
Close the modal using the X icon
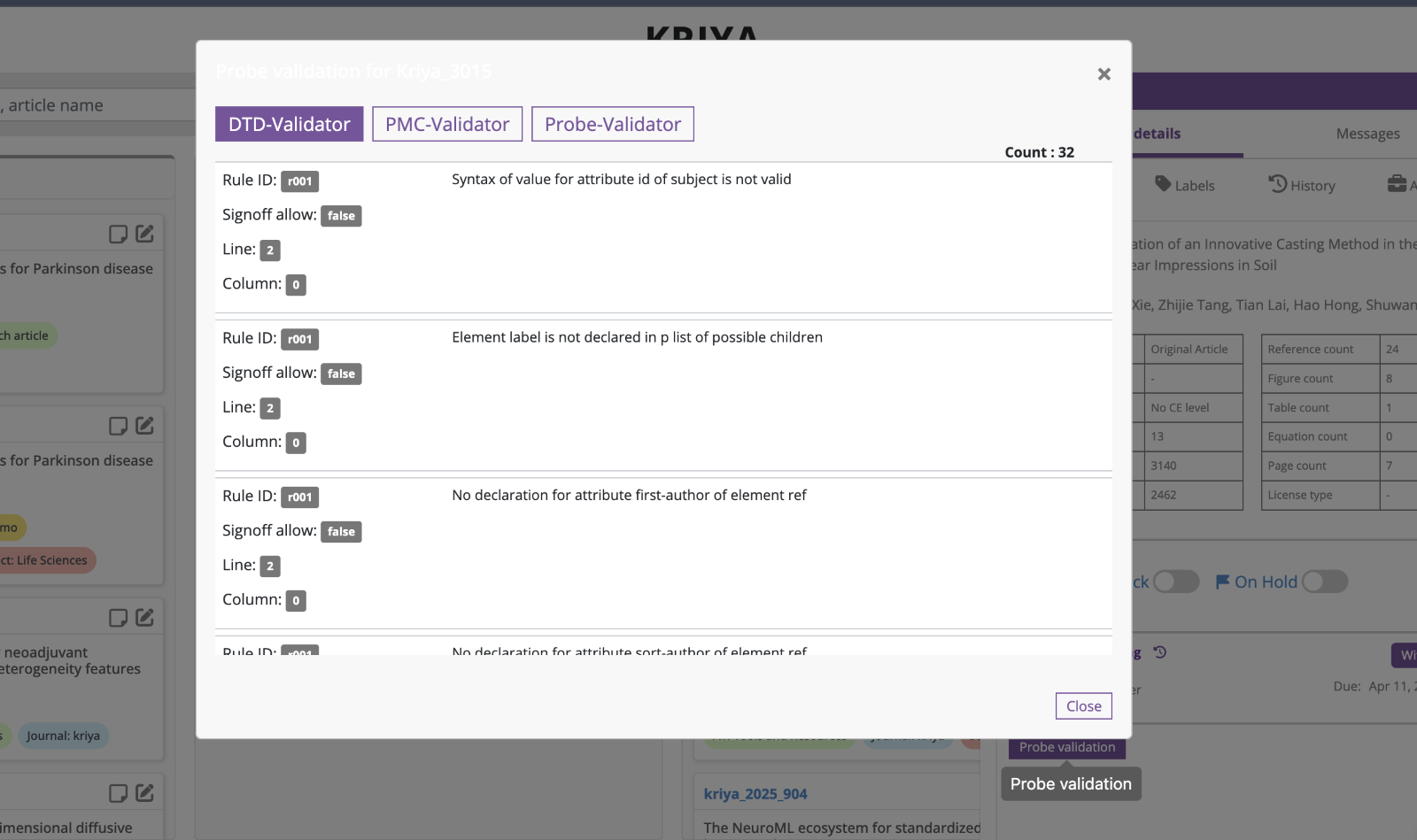(x=1103, y=74)
